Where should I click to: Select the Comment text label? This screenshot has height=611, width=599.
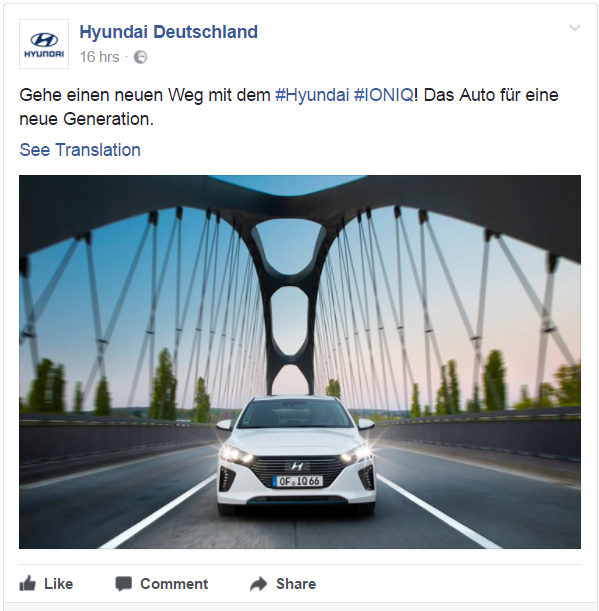pyautogui.click(x=174, y=584)
